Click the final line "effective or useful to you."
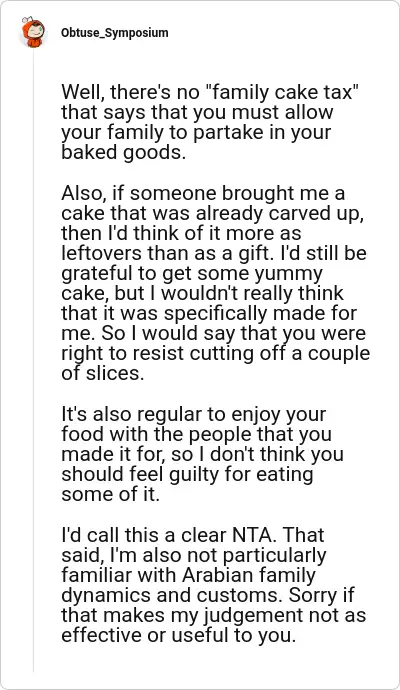The width and height of the screenshot is (400, 690). (x=178, y=636)
